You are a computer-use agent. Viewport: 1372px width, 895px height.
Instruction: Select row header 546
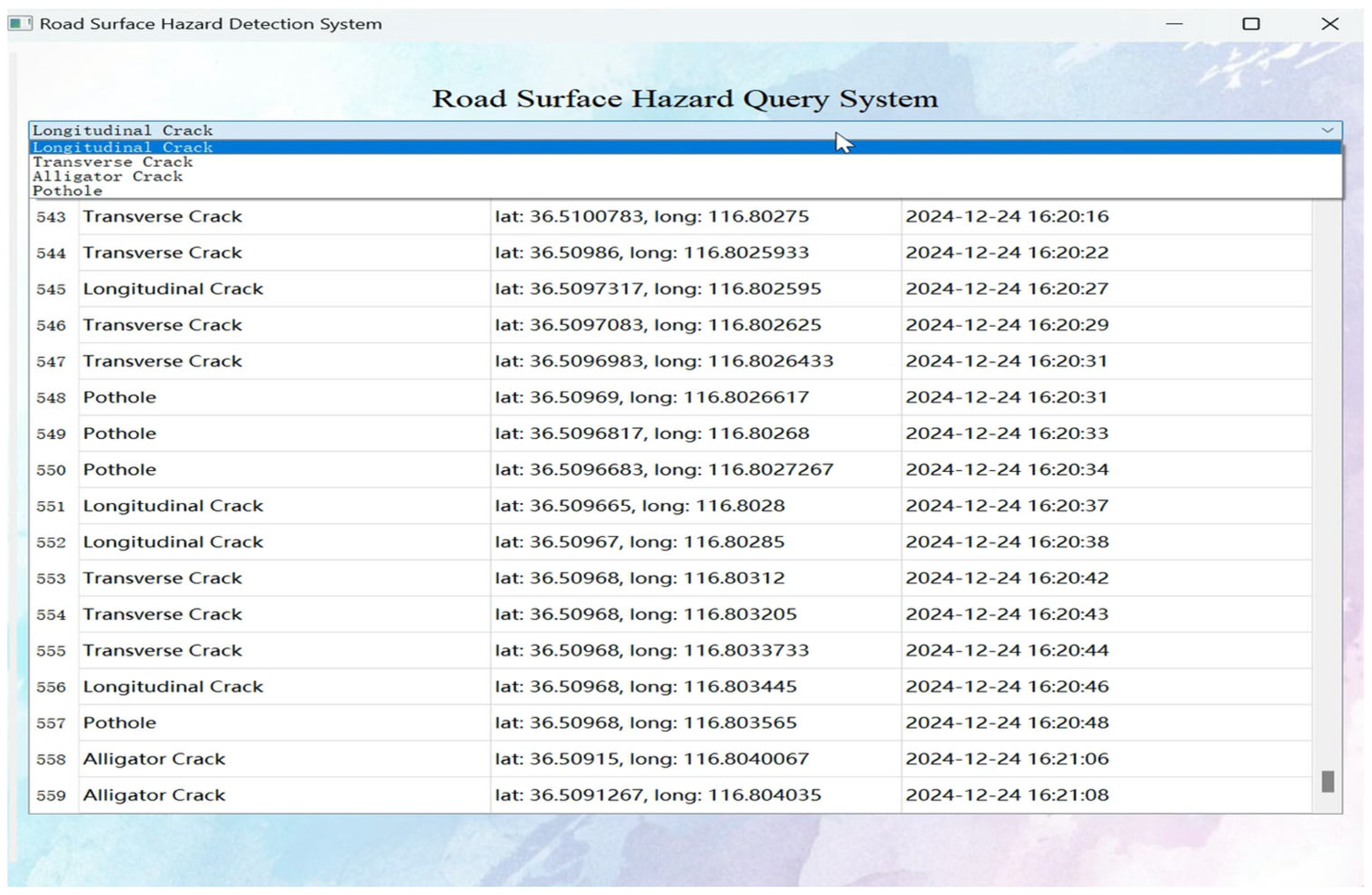point(53,325)
